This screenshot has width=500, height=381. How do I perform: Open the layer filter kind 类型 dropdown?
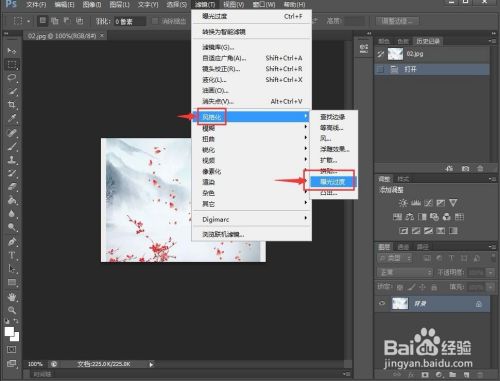click(395, 258)
